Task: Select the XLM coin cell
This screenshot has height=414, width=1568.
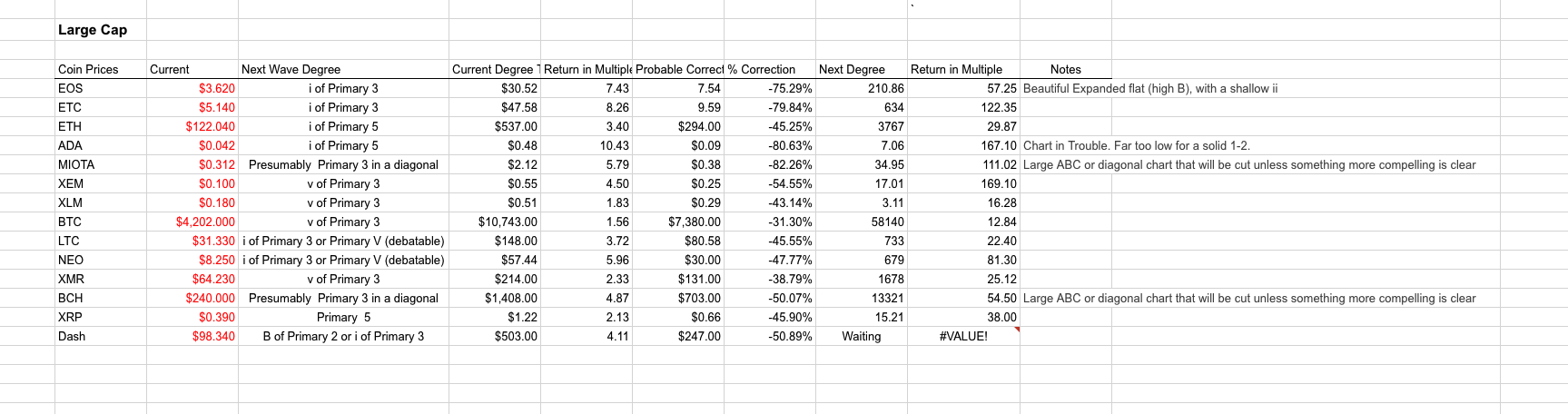Action: pyautogui.click(x=101, y=202)
